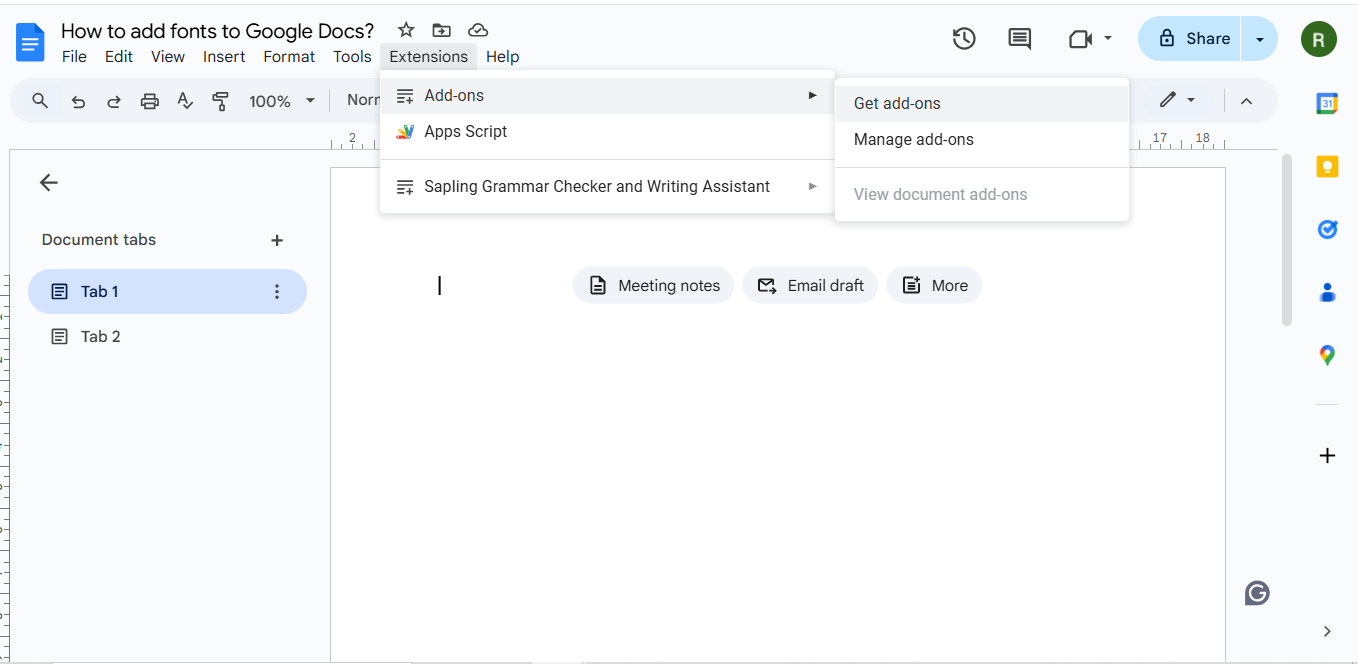Click the More template chip

(934, 286)
